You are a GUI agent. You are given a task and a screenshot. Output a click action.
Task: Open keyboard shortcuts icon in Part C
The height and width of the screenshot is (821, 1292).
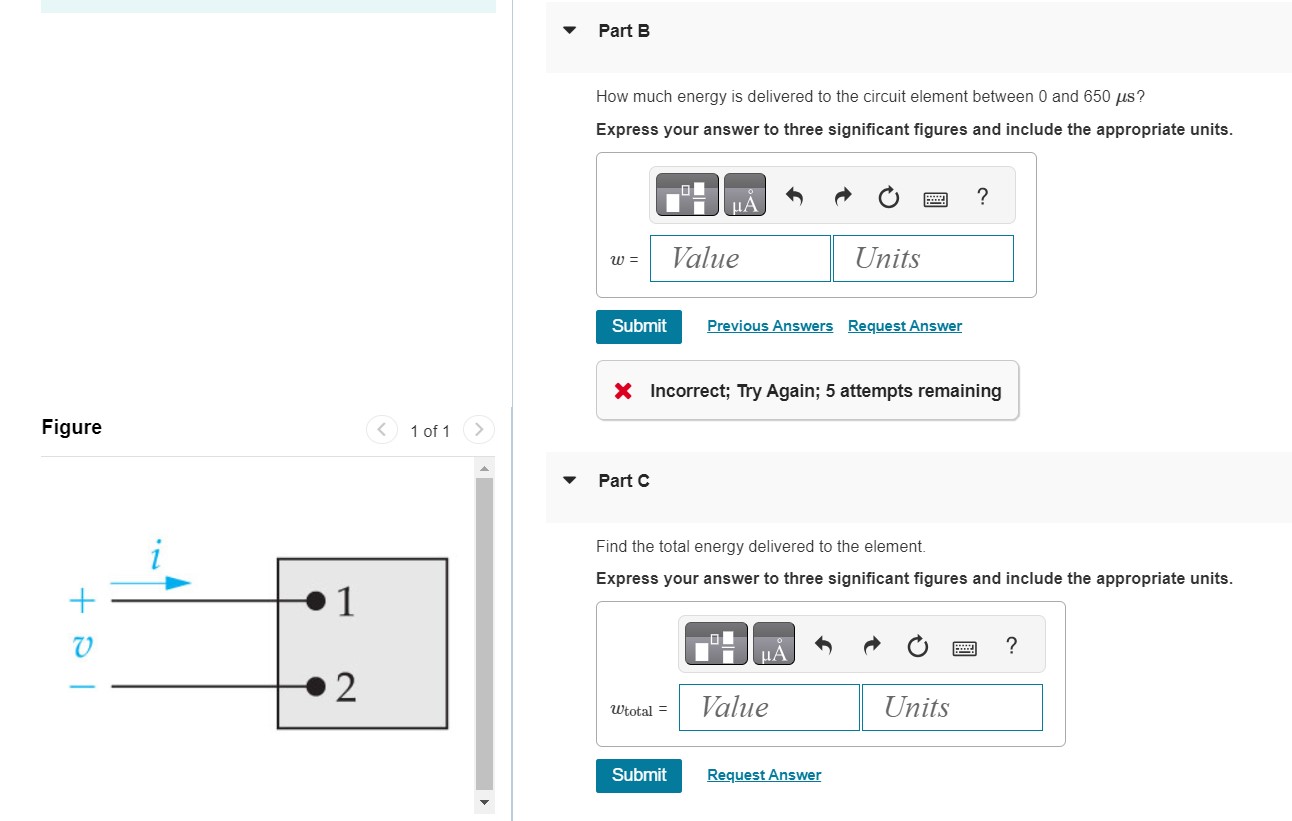964,647
